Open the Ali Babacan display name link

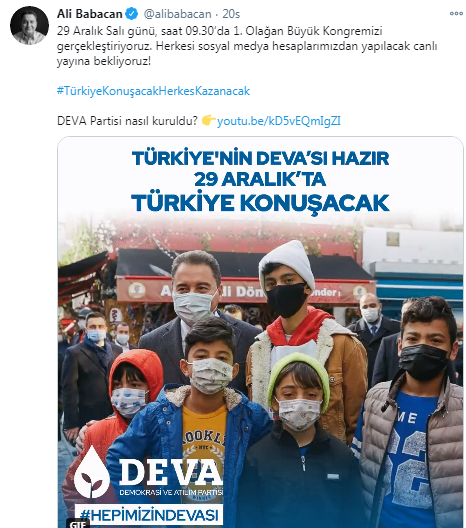[x=90, y=14]
